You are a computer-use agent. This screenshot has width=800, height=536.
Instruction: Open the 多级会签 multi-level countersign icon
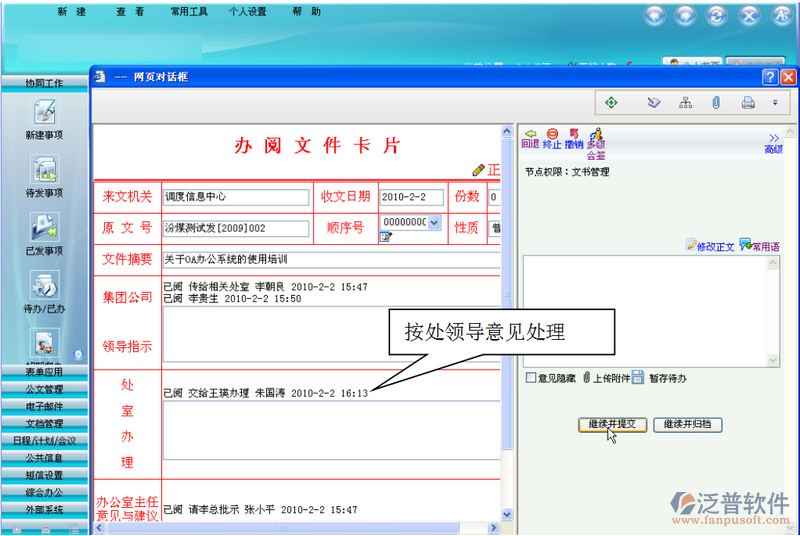tap(596, 137)
